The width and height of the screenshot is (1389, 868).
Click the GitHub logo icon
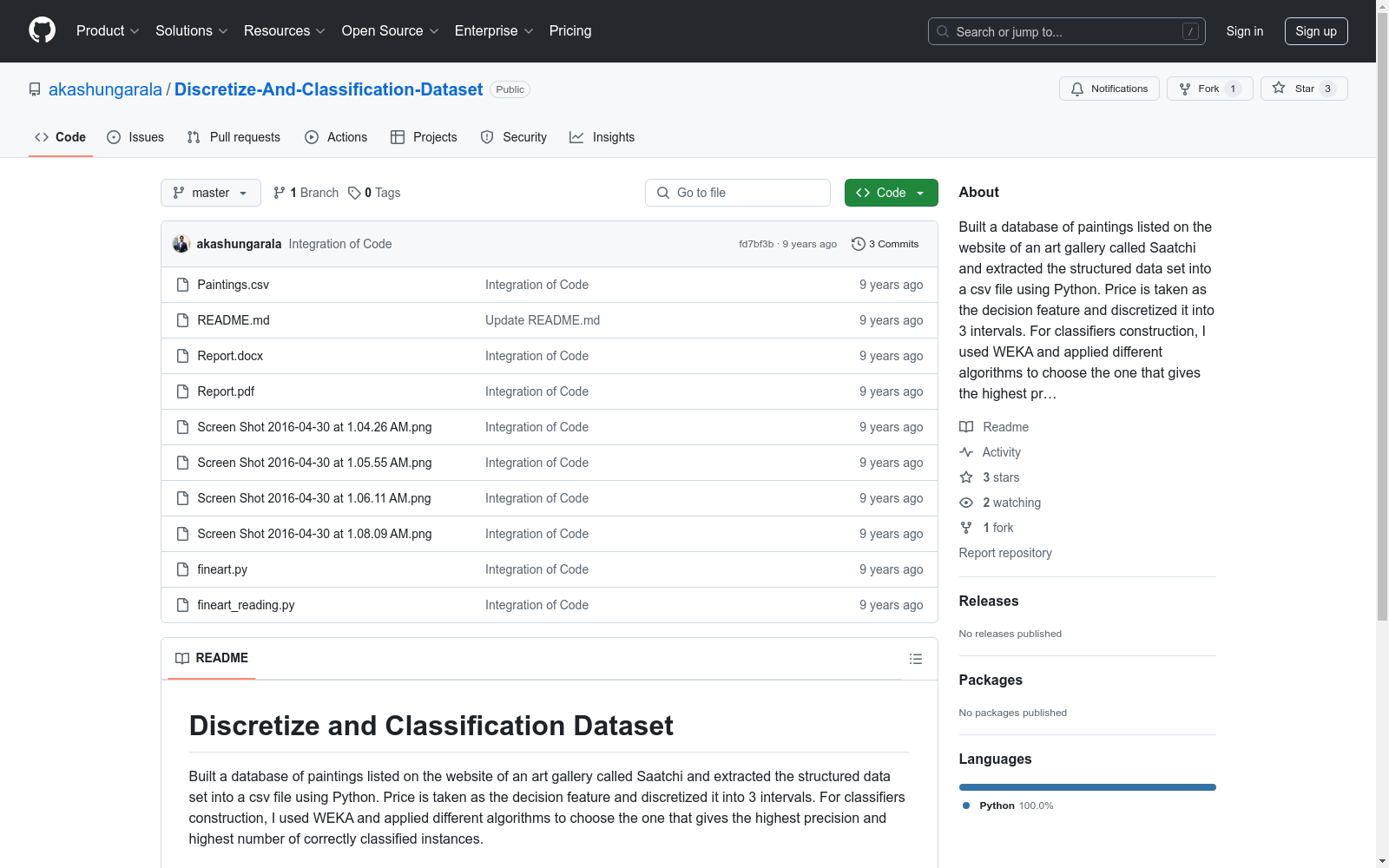click(42, 30)
